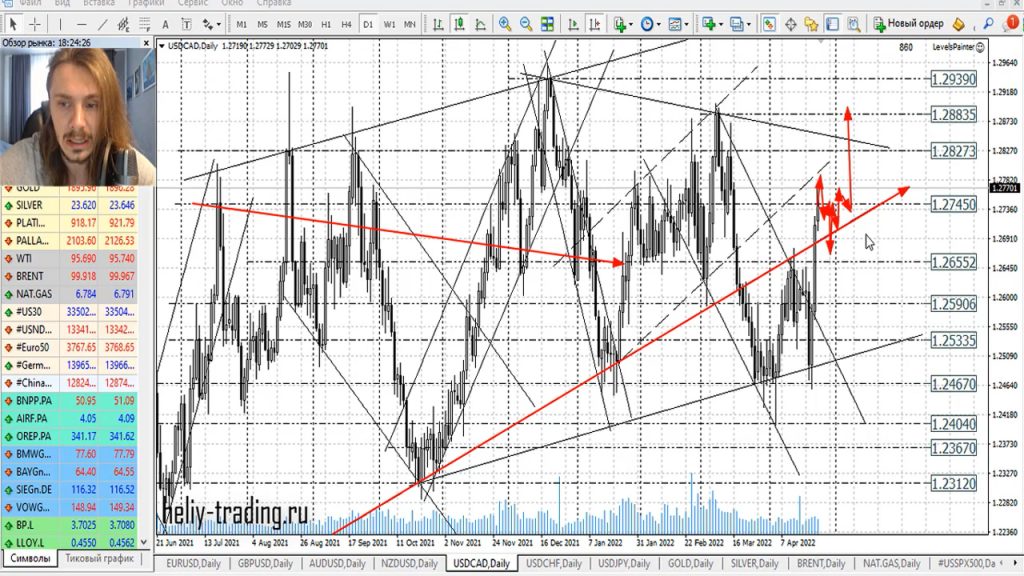Toggle the D1 timeframe button
This screenshot has width=1024, height=576.
click(x=367, y=23)
